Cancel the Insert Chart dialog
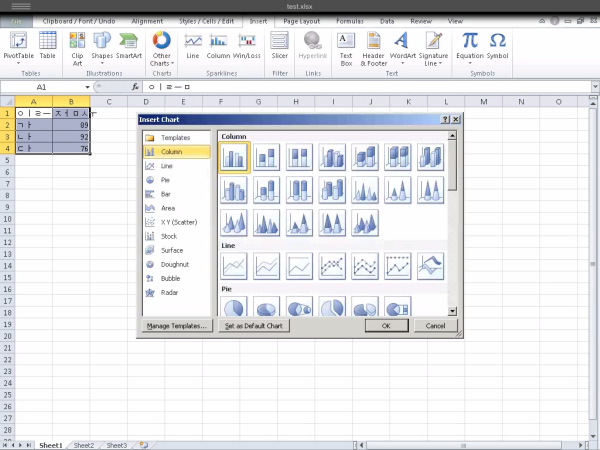The image size is (600, 450). [x=435, y=326]
